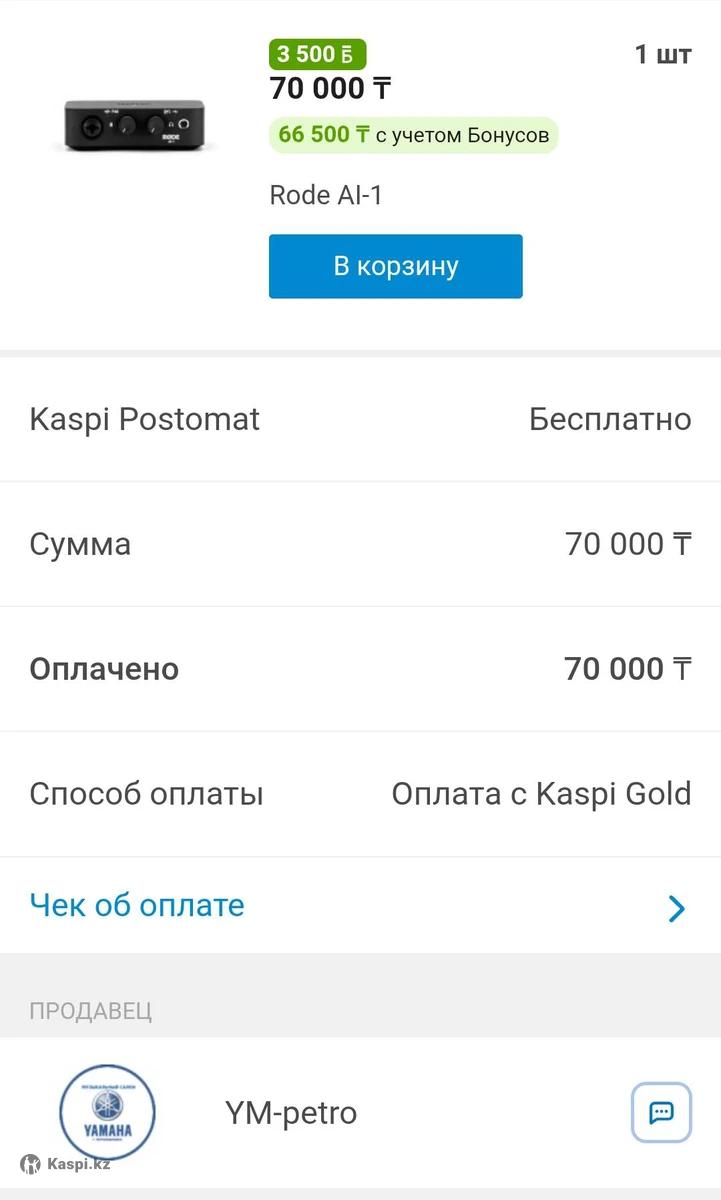Tap the 1 шт quantity label
721x1200 pixels.
tap(663, 54)
